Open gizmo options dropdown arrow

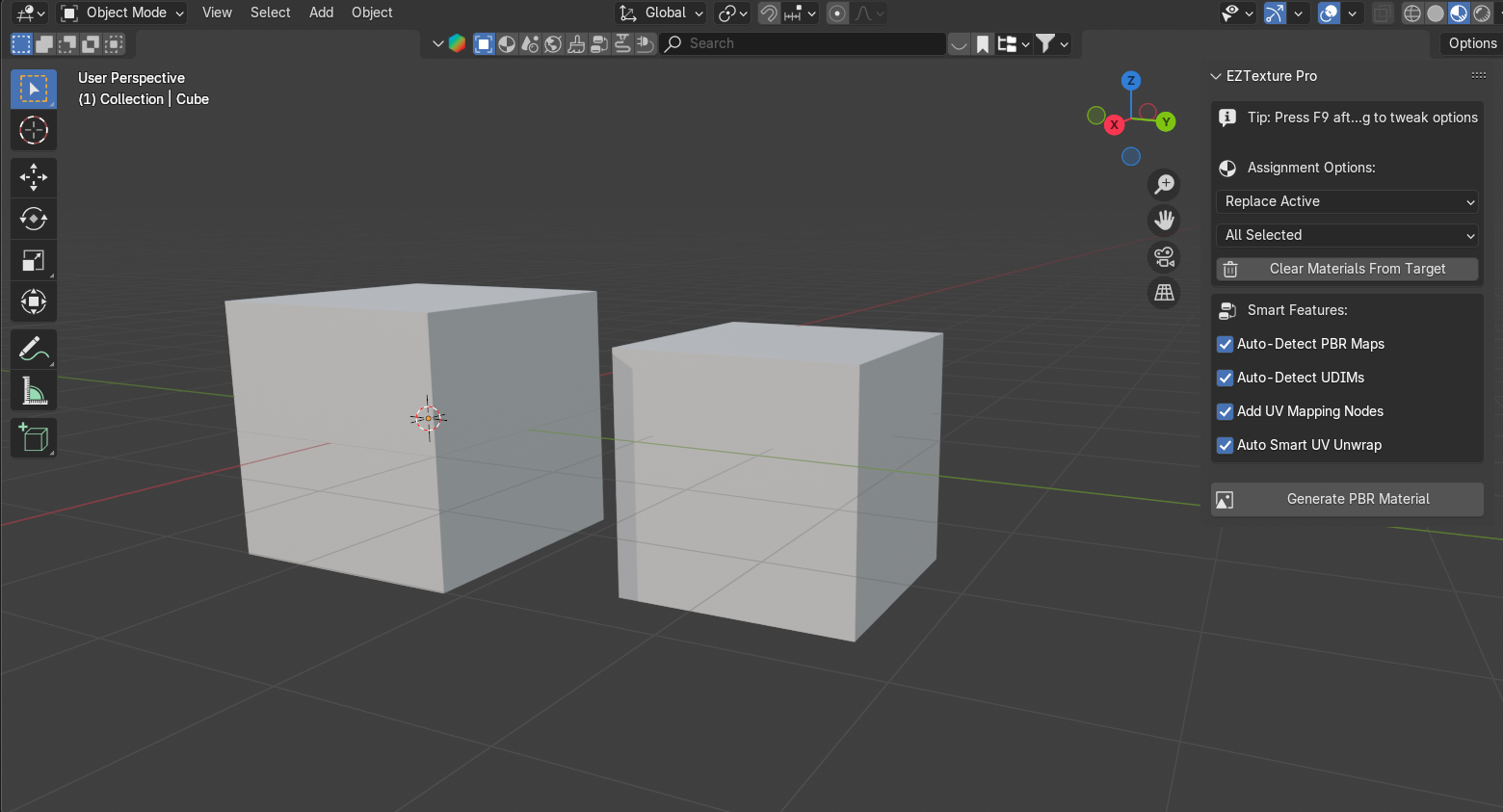tap(1299, 13)
